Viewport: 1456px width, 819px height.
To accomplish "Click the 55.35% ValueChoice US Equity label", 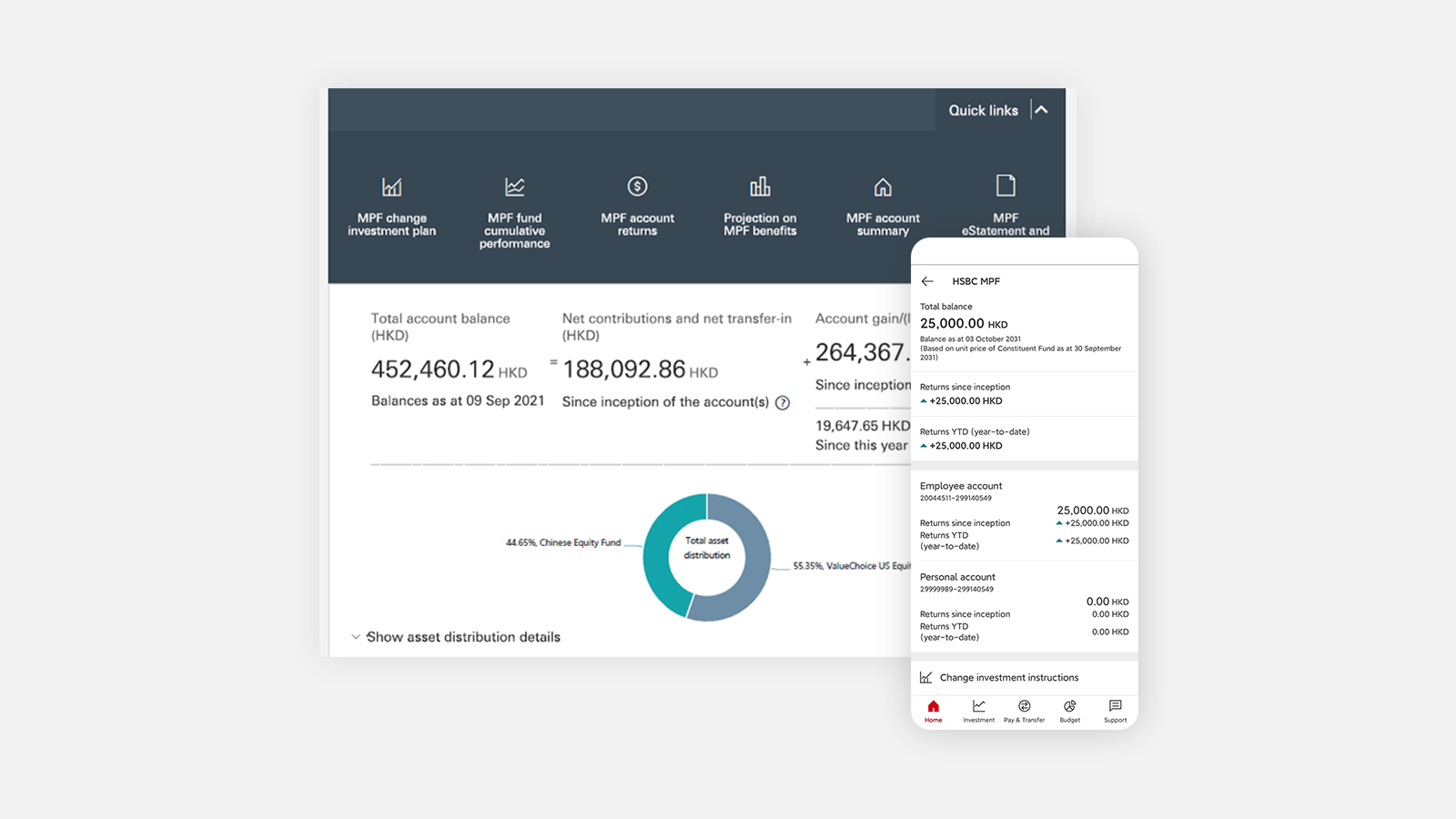I will pyautogui.click(x=852, y=566).
